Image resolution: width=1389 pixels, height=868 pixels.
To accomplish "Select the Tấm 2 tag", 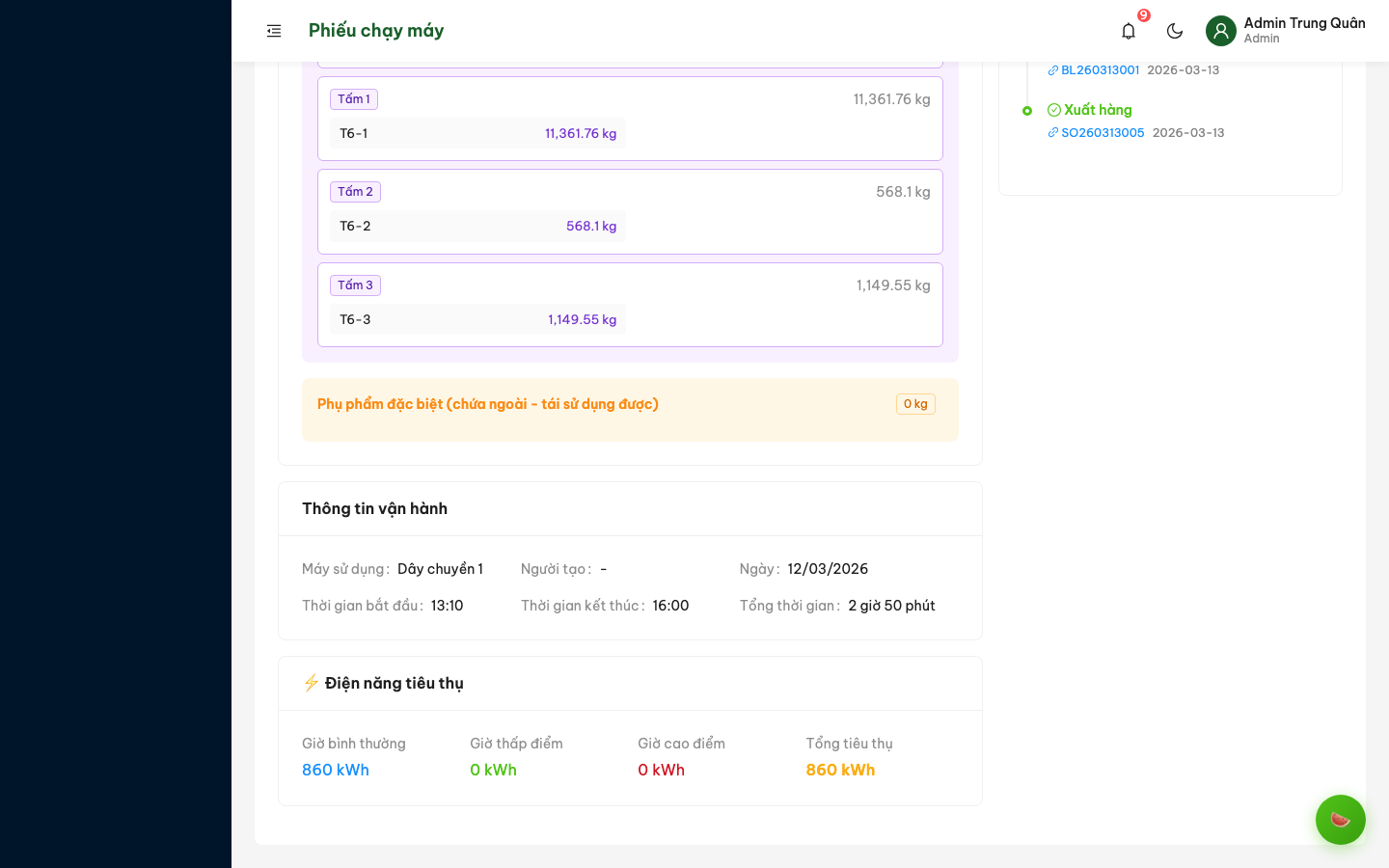I will [355, 192].
